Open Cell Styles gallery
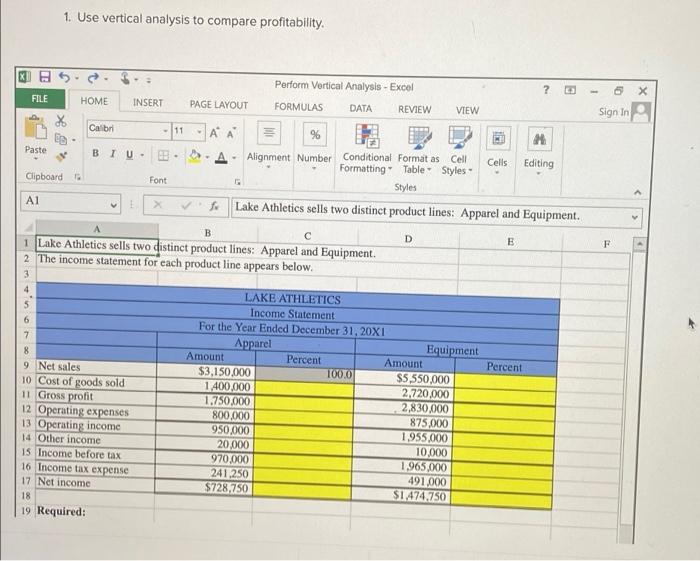This screenshot has width=700, height=561. pos(458,152)
